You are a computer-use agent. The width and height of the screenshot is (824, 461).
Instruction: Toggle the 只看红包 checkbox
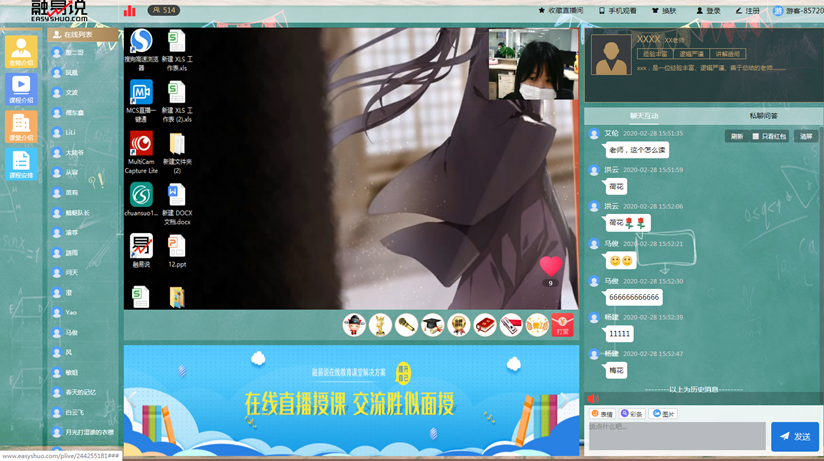(x=756, y=136)
